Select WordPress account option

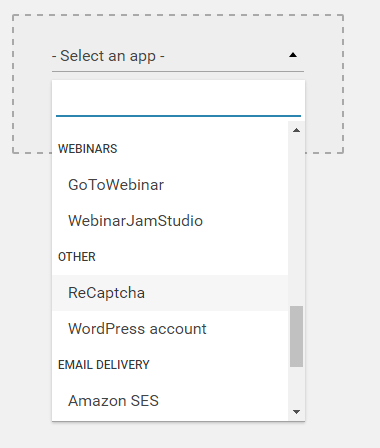[170, 329]
